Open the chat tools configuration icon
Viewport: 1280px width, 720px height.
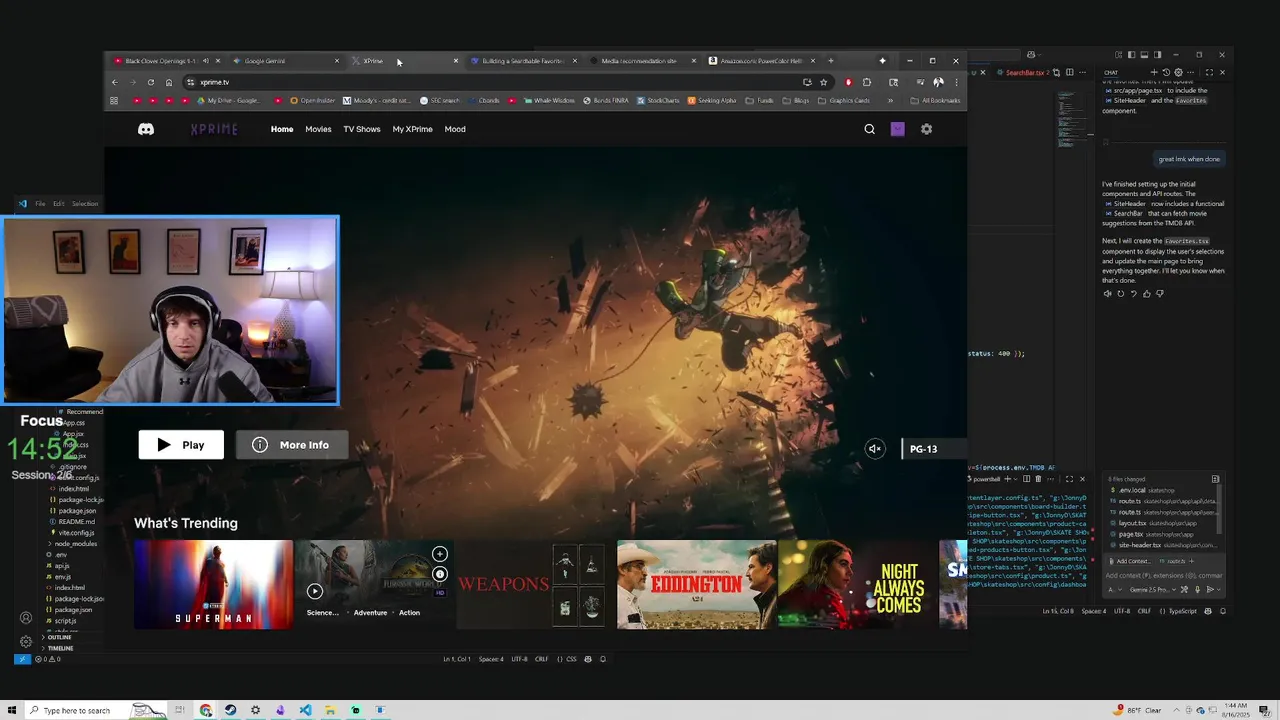(1184, 589)
